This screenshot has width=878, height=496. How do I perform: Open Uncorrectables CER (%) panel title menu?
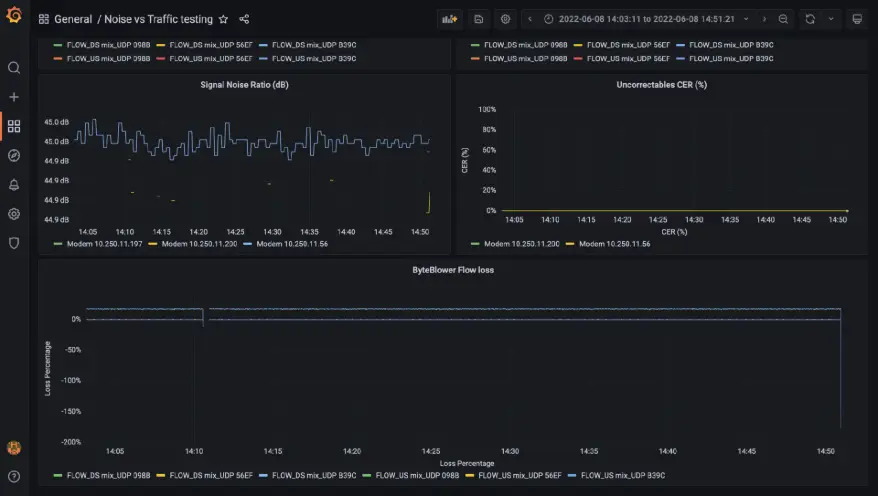(661, 85)
